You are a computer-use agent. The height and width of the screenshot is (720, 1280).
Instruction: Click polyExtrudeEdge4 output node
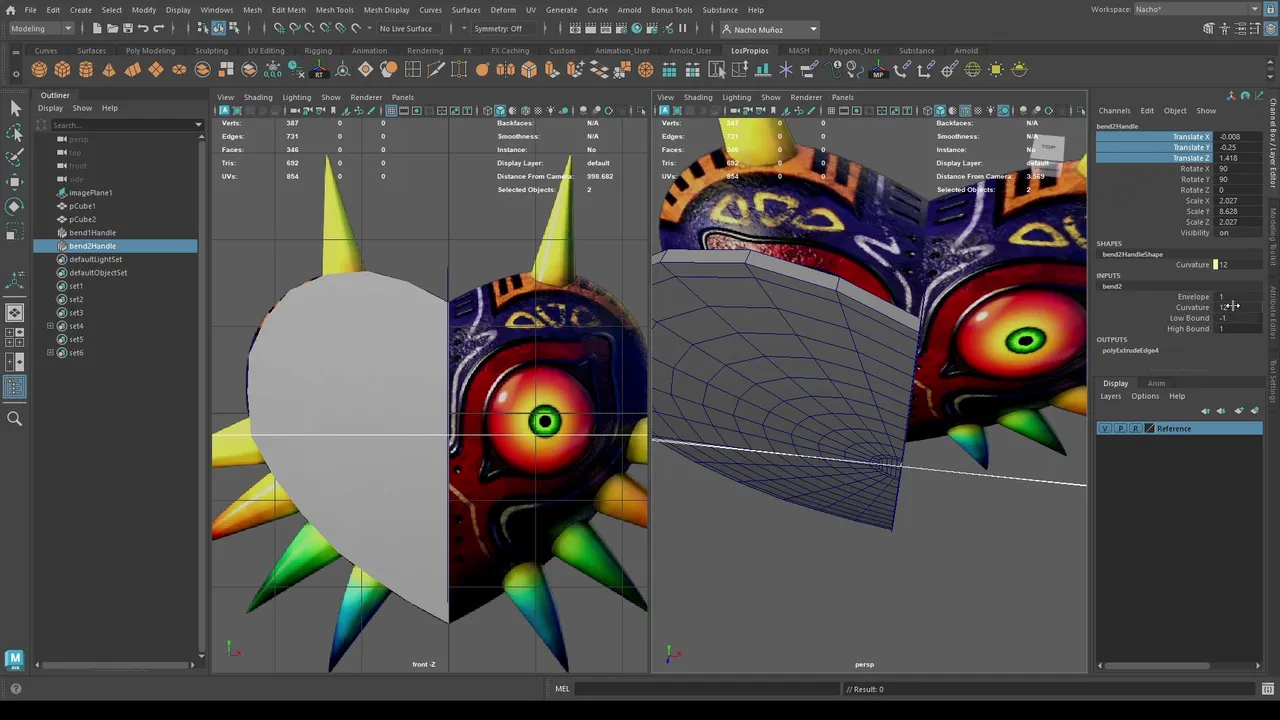coord(1130,350)
